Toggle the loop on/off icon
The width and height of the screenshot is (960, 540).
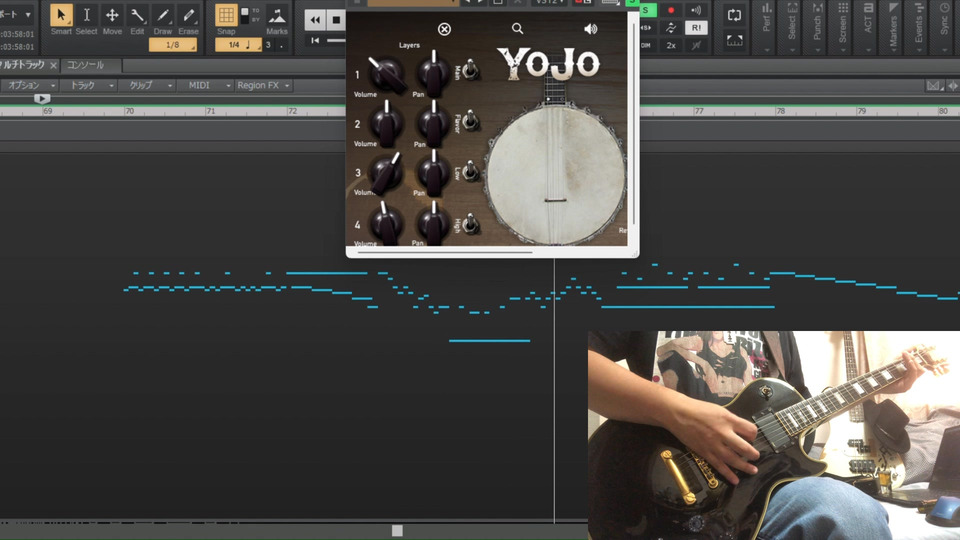pos(734,15)
